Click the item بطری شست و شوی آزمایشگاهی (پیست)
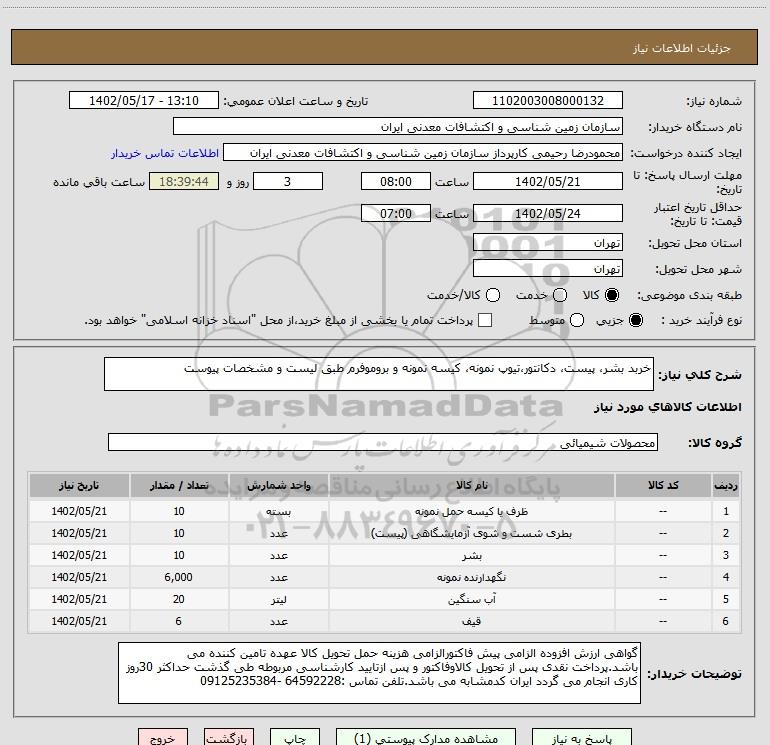 tap(471, 533)
